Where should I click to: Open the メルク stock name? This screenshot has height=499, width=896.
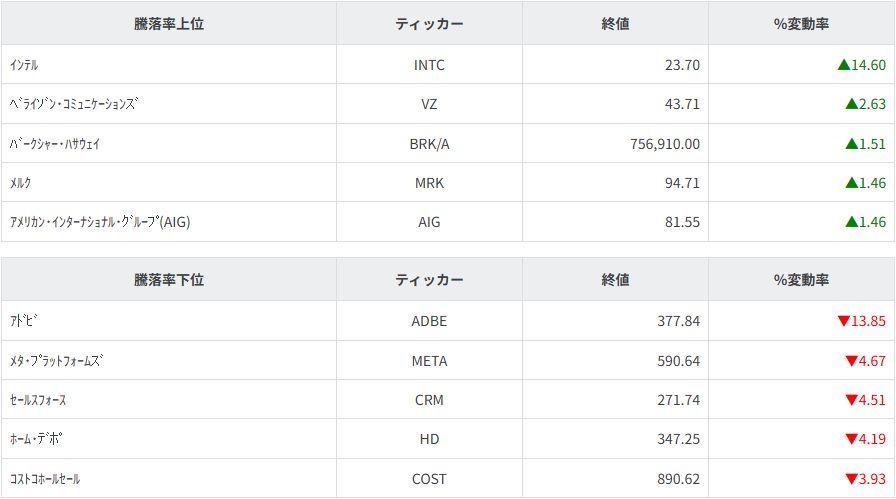(x=20, y=183)
